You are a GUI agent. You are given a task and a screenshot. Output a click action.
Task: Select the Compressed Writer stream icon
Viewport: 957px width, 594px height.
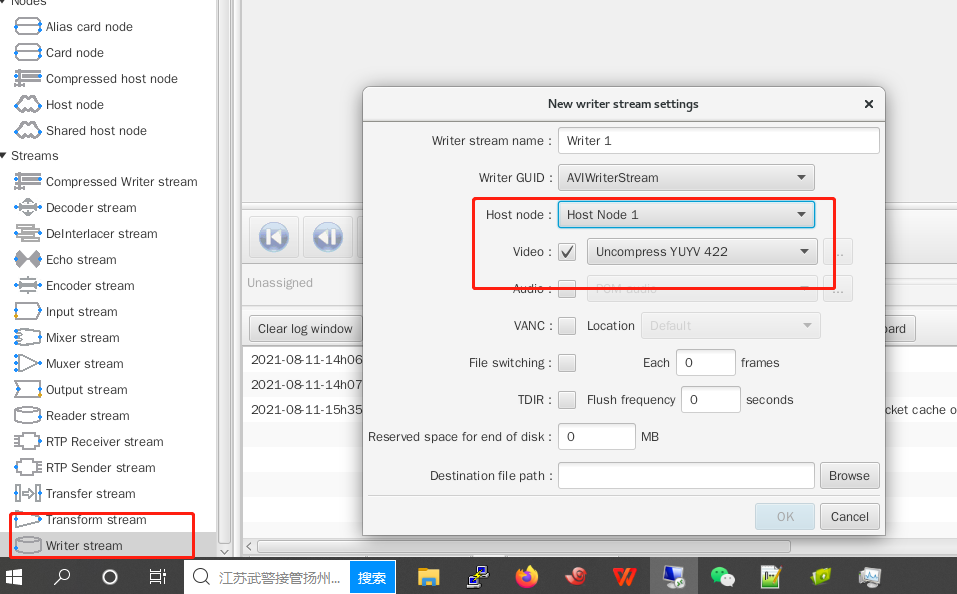(x=27, y=181)
